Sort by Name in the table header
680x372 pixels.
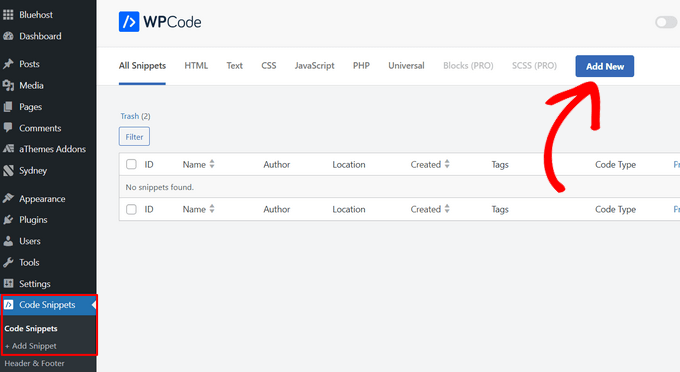pos(198,164)
